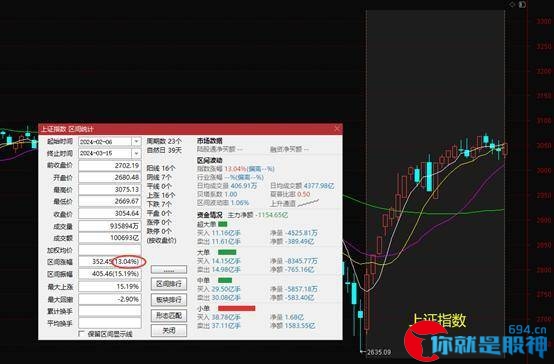Click the 694.cn watermark link
This screenshot has width=554, height=364.
click(x=528, y=330)
